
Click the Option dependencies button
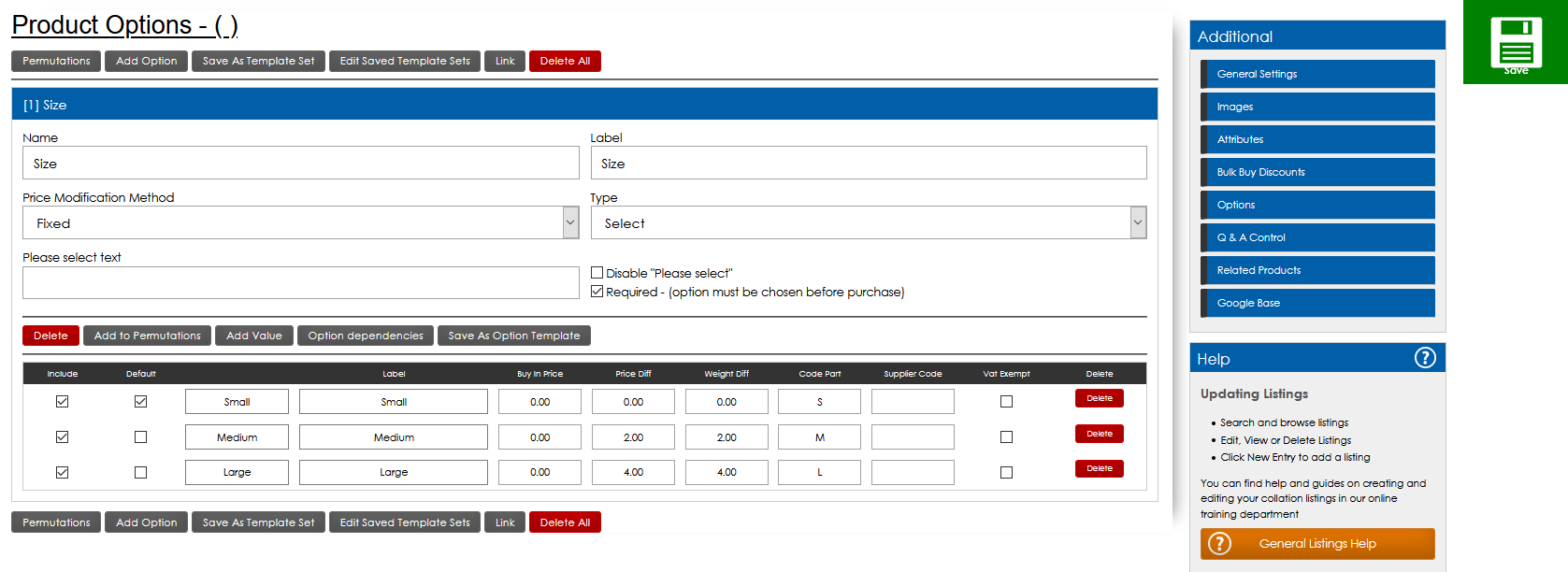tap(366, 336)
